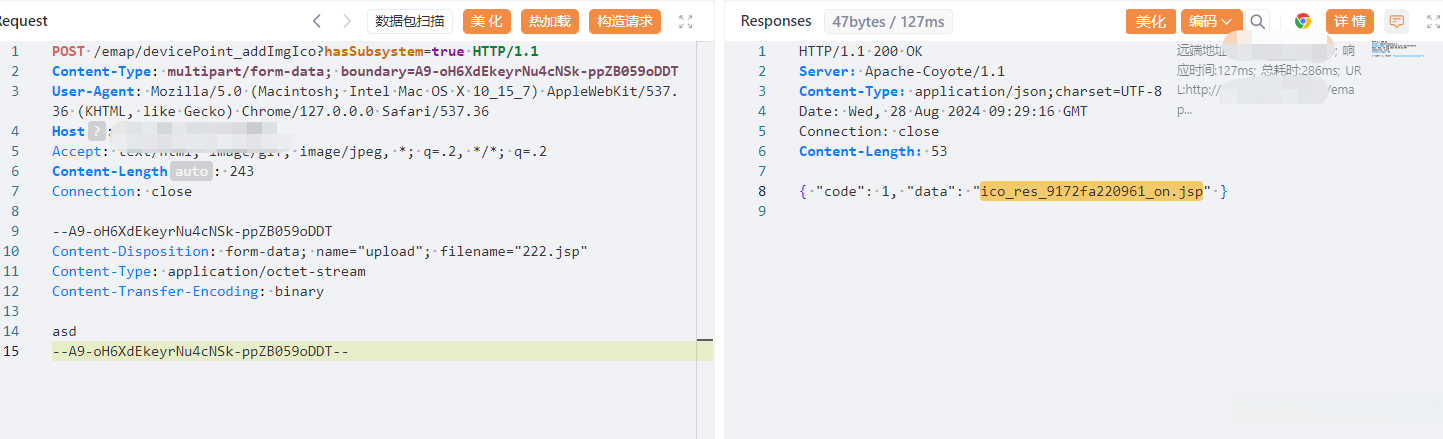Screen dimensions: 1443x439
Task: Click the 构造请求 build request button
Action: tap(625, 21)
